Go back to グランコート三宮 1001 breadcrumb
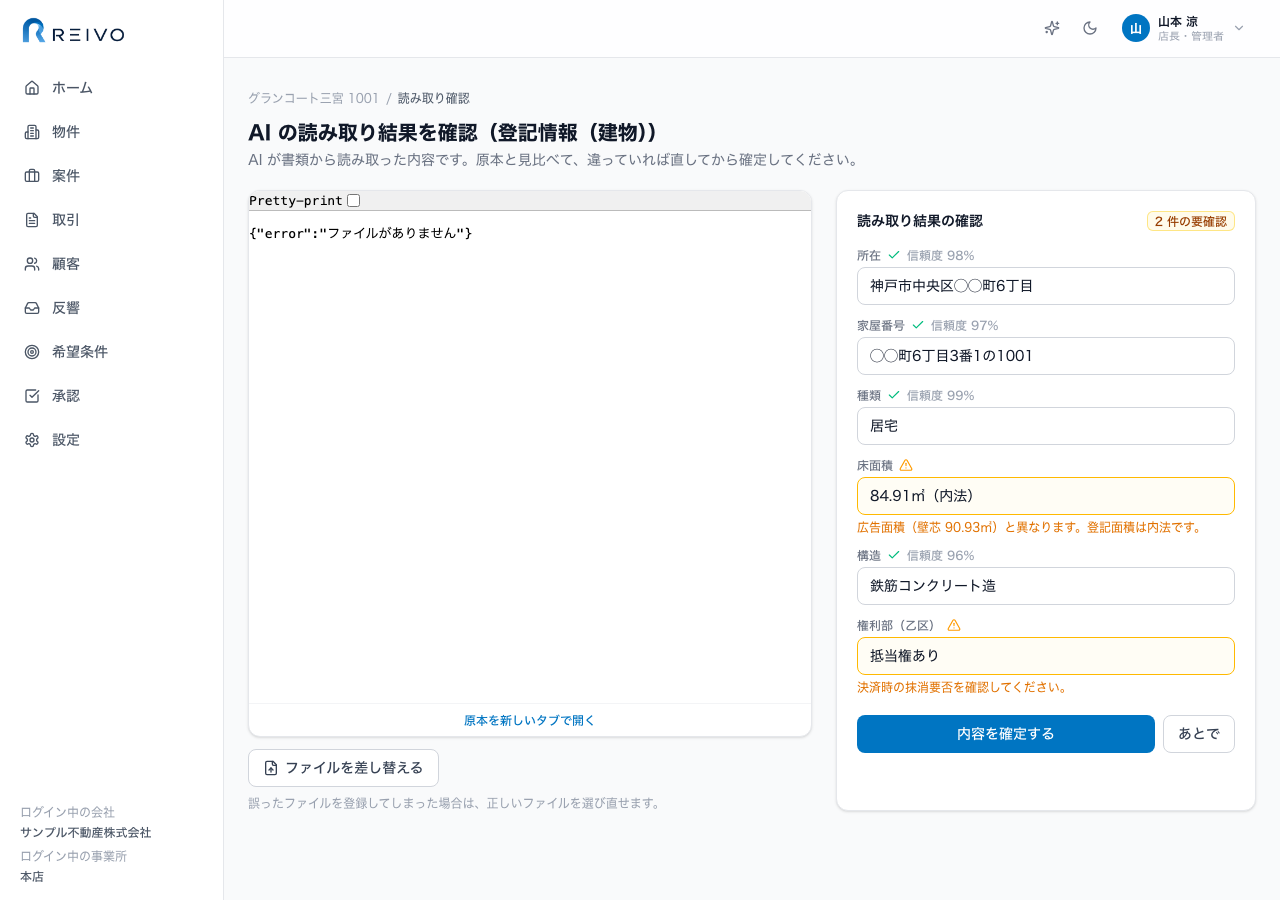This screenshot has width=1280, height=900. 314,98
